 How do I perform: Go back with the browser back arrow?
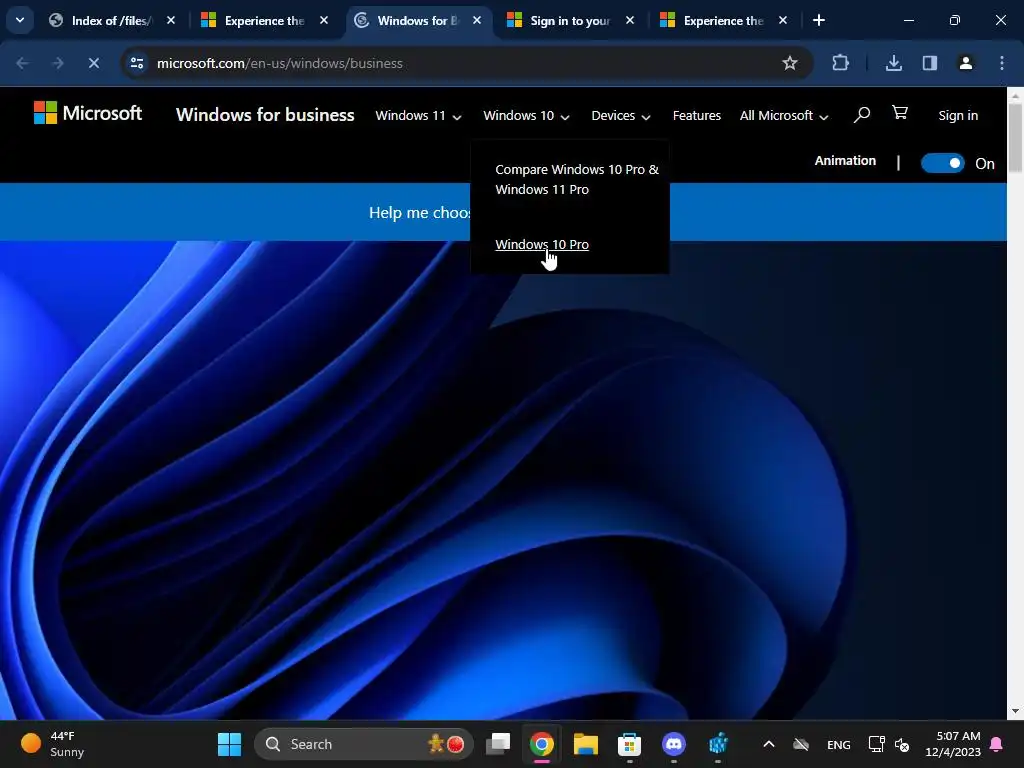pyautogui.click(x=22, y=63)
